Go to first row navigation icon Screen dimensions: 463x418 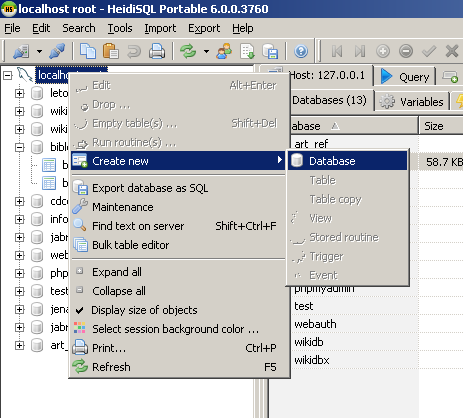point(337,51)
